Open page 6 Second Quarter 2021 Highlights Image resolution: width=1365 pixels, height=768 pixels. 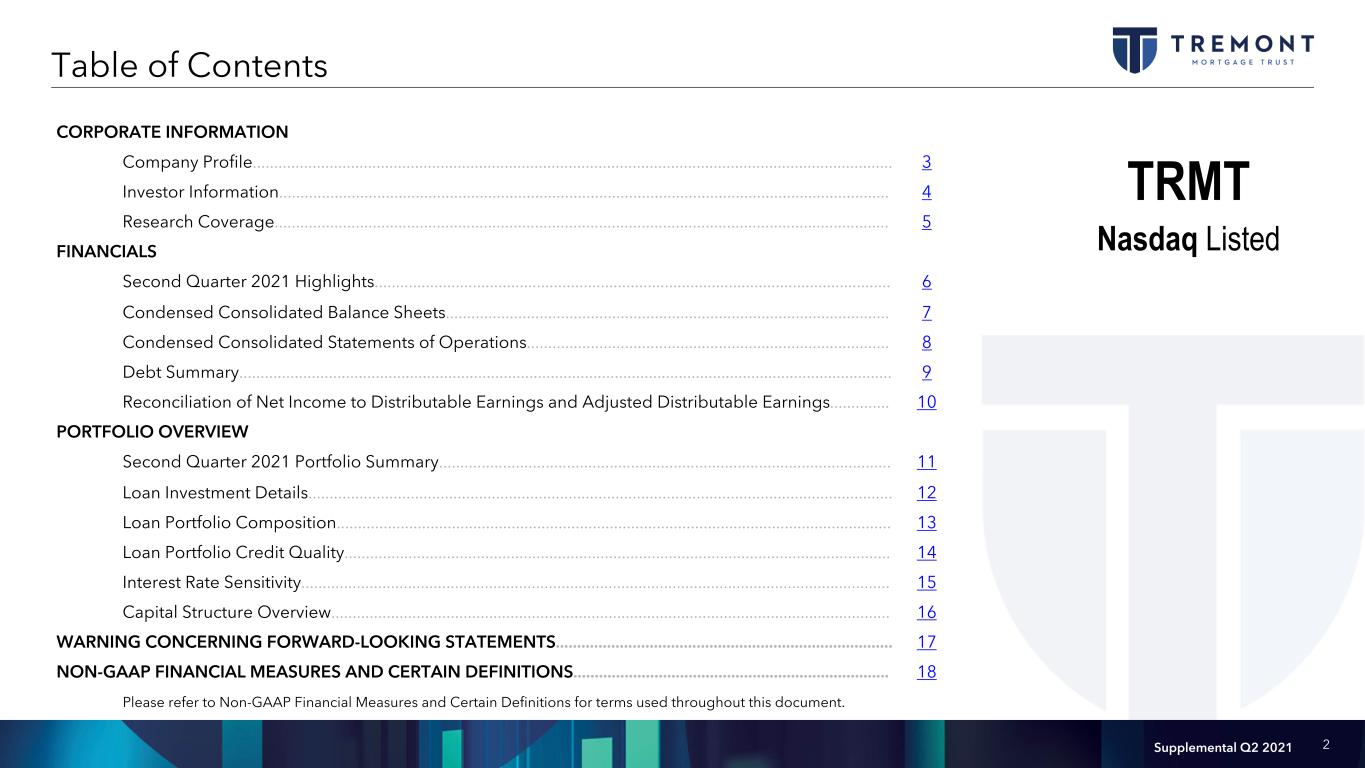pyautogui.click(x=926, y=282)
